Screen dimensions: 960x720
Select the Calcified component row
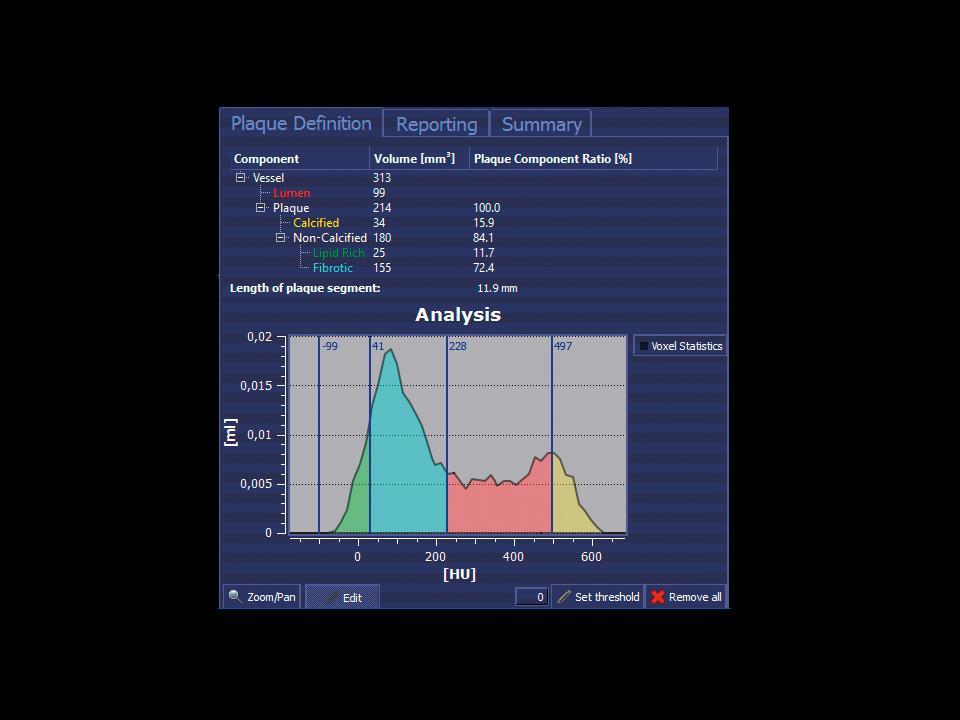click(316, 223)
